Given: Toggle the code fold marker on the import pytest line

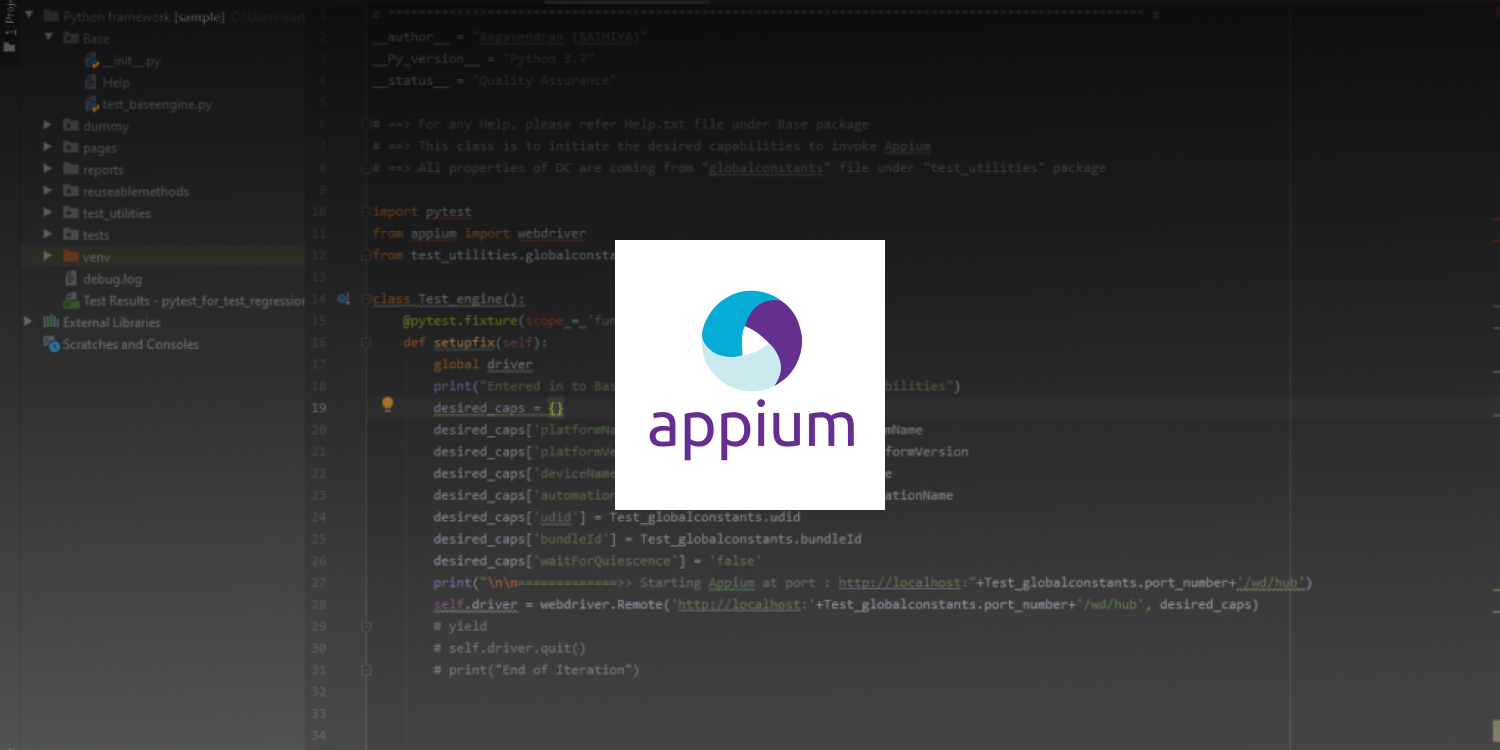Looking at the screenshot, I should tap(366, 212).
